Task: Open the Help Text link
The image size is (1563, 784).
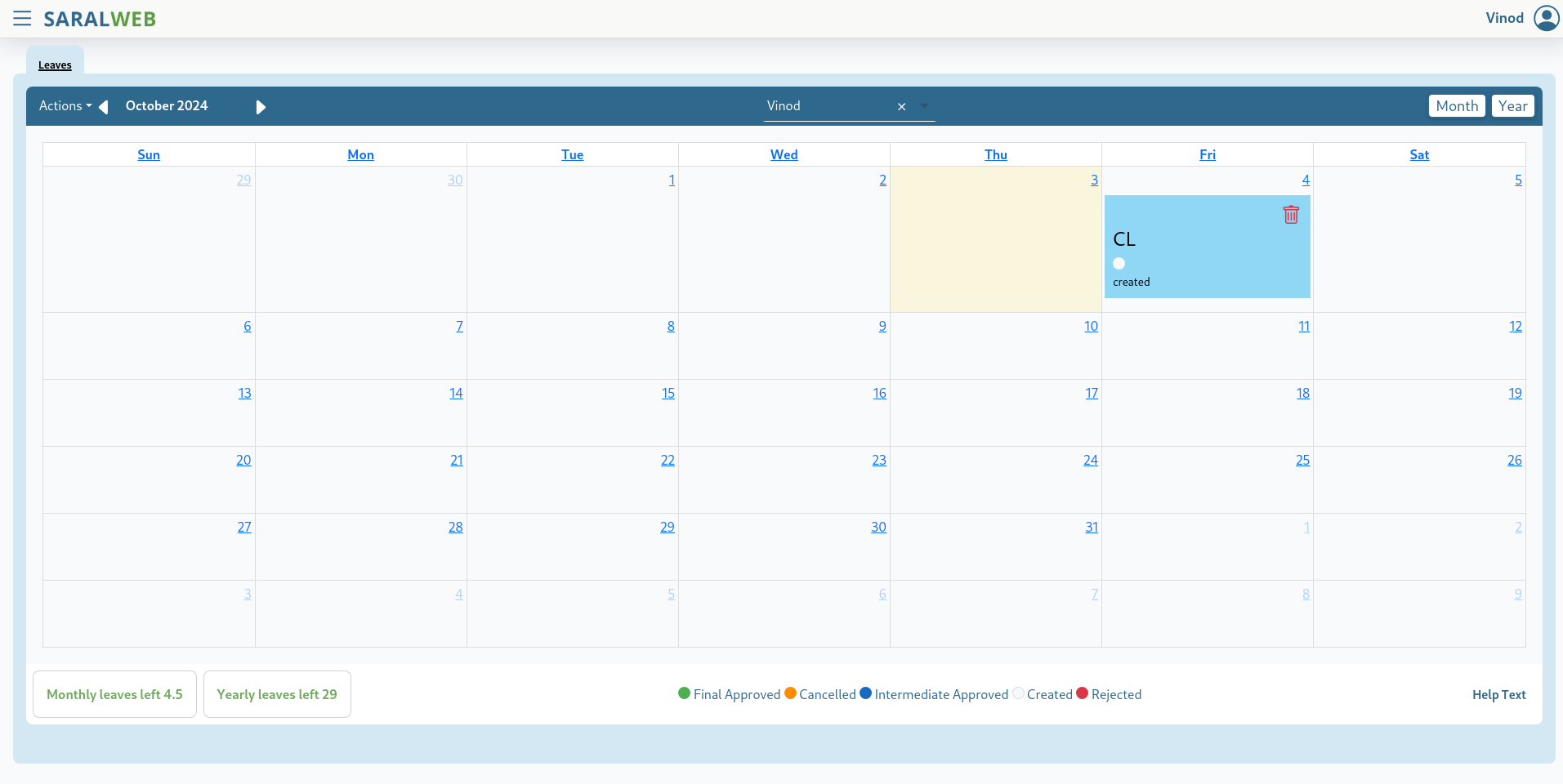Action: point(1498,694)
